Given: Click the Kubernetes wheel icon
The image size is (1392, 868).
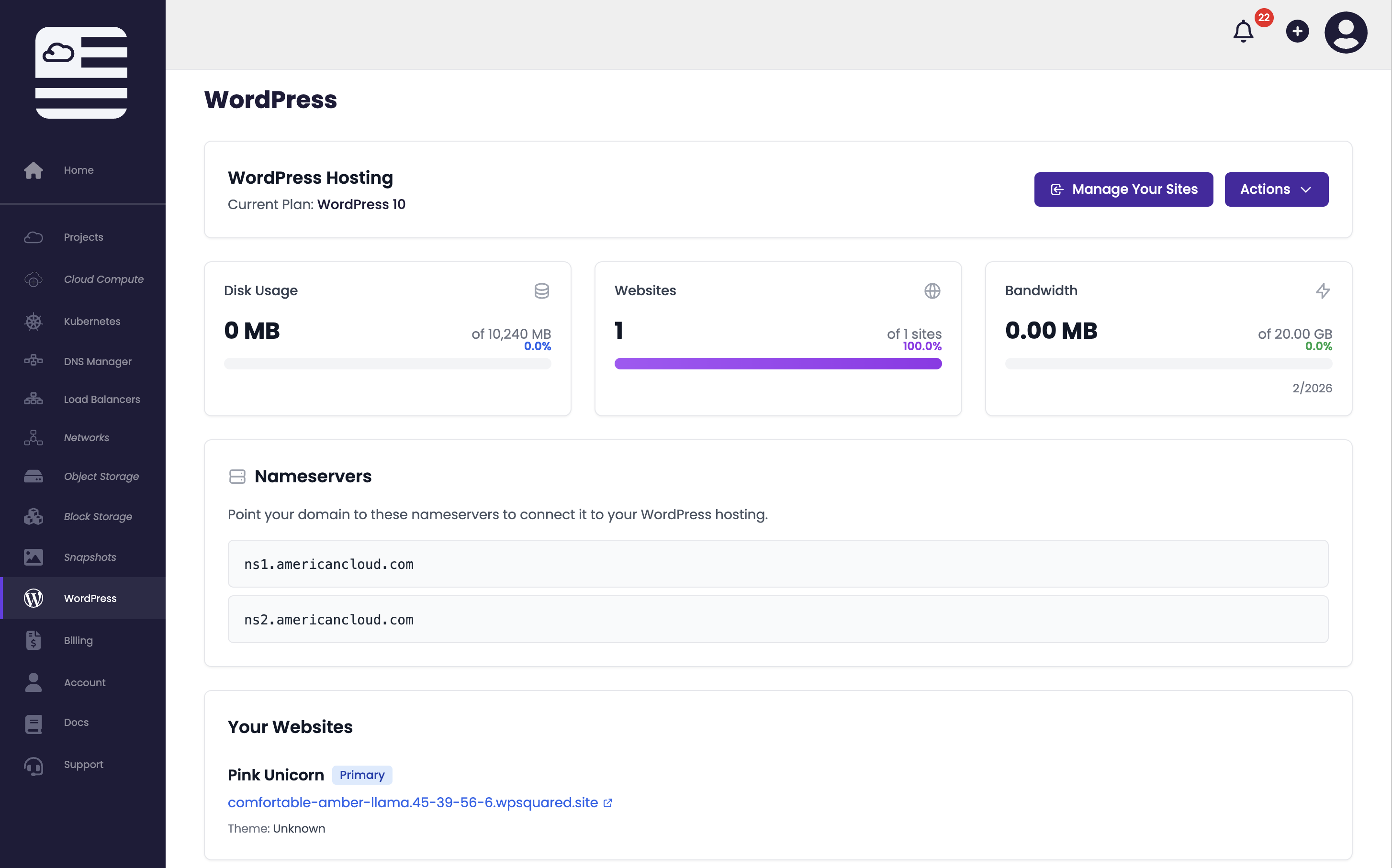Looking at the screenshot, I should click(34, 322).
